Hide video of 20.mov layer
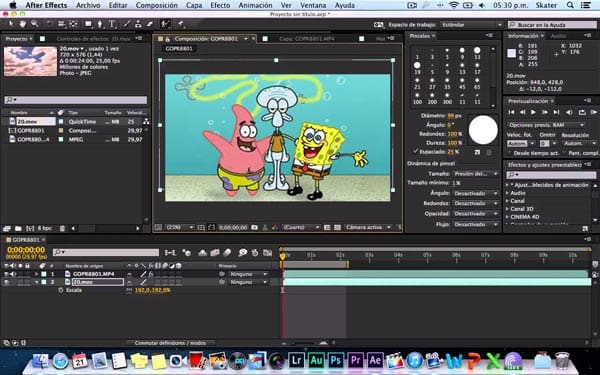 6,282
